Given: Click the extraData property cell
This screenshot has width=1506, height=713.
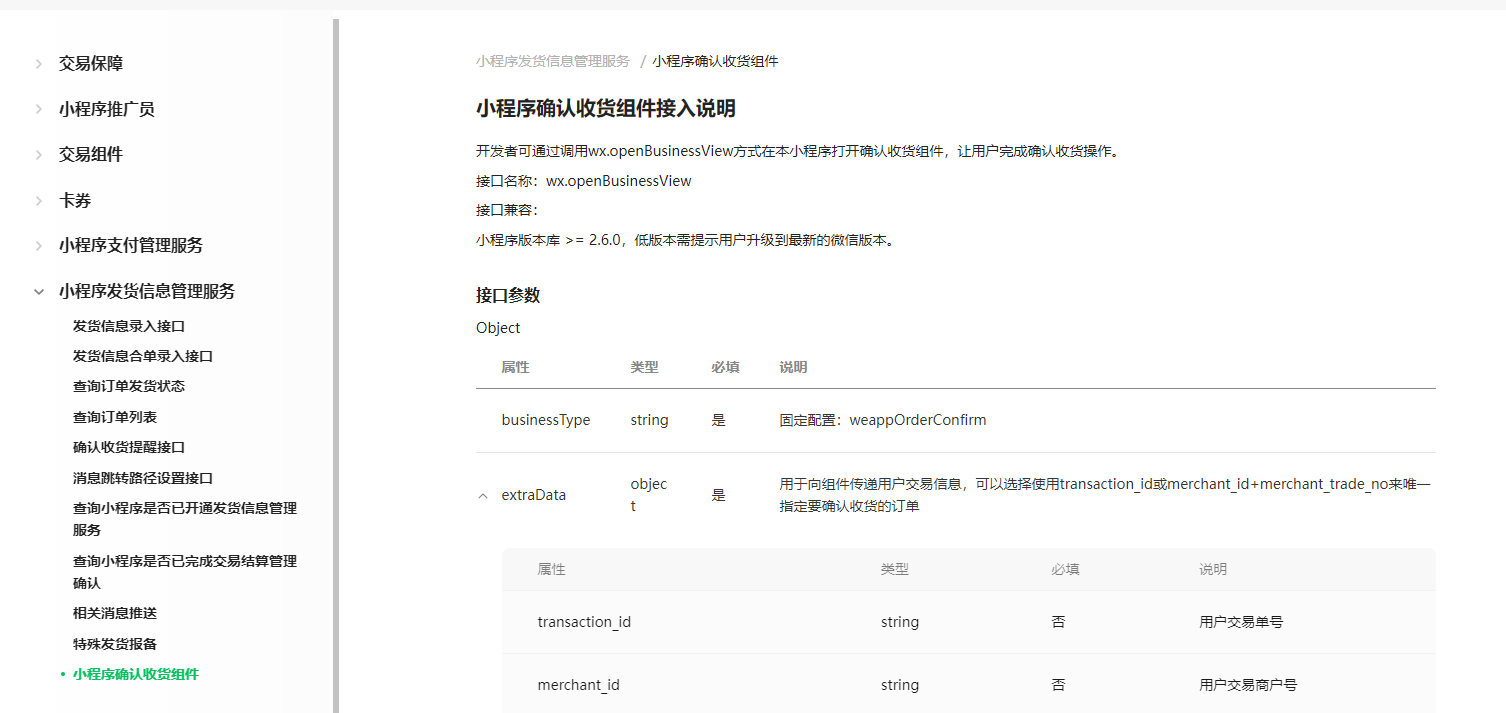Looking at the screenshot, I should [534, 495].
